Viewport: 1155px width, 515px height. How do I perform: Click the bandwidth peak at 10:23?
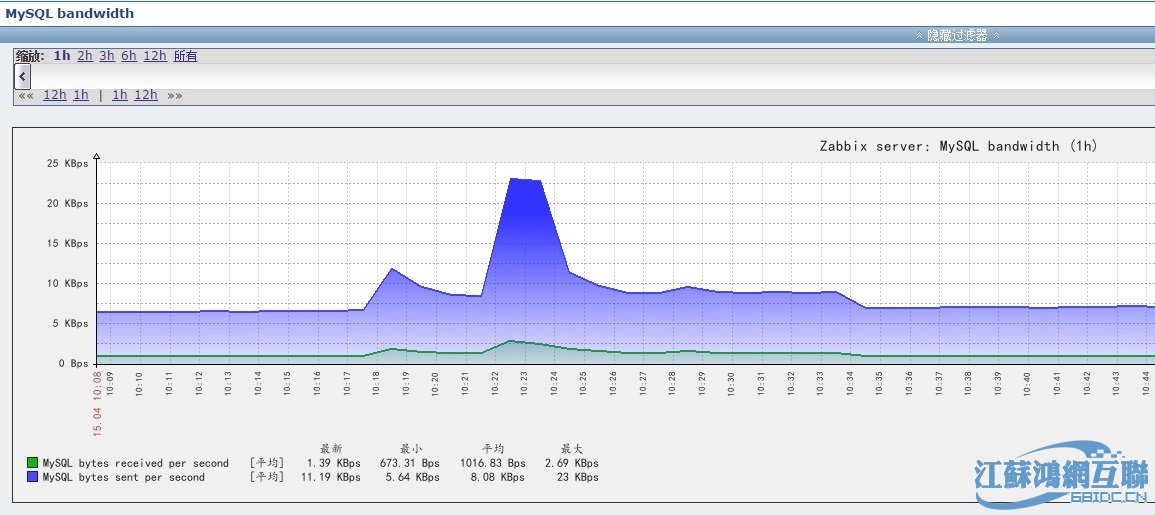click(x=526, y=180)
